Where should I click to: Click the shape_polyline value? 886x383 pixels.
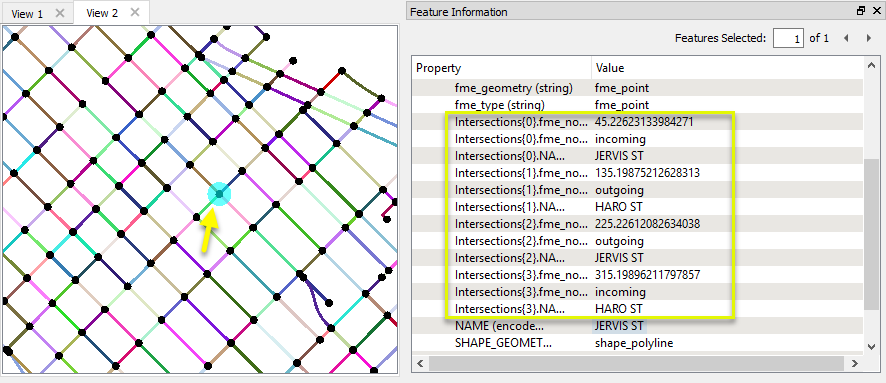coord(634,343)
